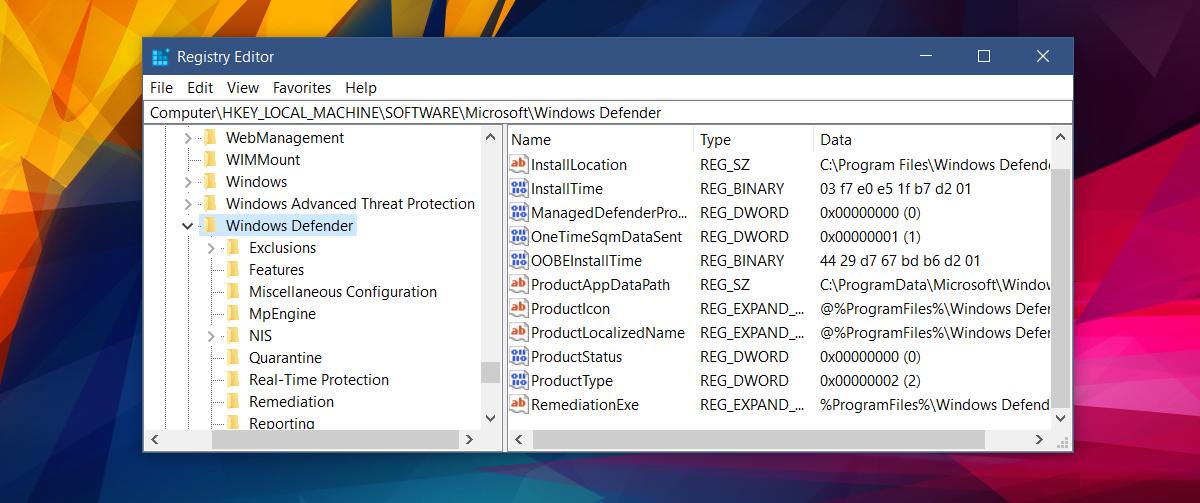Collapse the Windows Defender key
Viewport: 1200px width, 503px height.
pos(187,226)
